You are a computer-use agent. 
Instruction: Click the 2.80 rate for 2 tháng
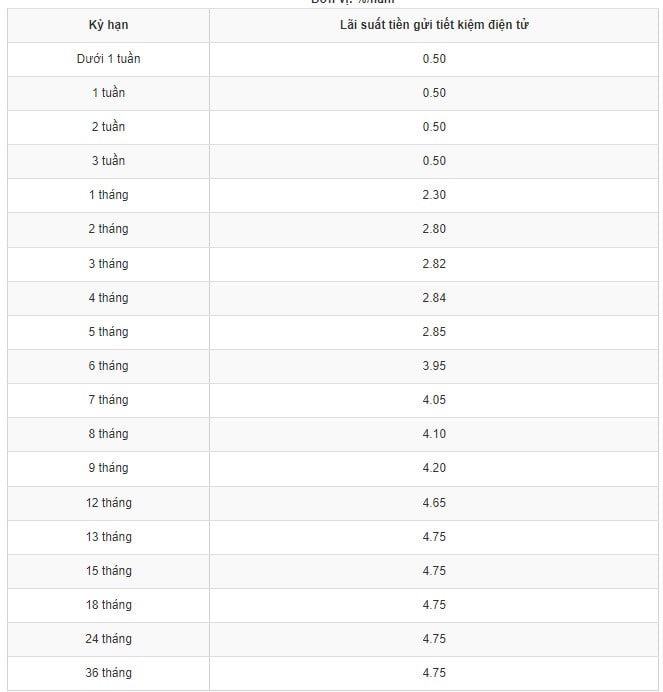434,229
